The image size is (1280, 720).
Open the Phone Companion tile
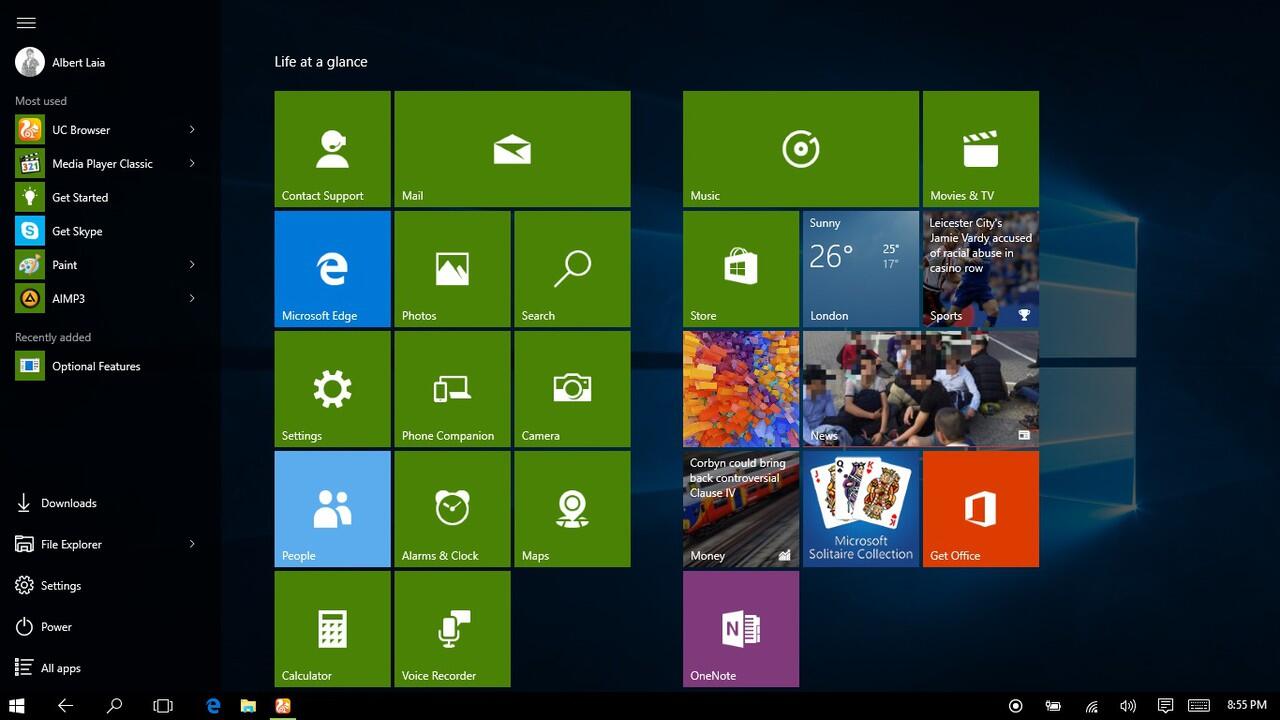point(452,389)
